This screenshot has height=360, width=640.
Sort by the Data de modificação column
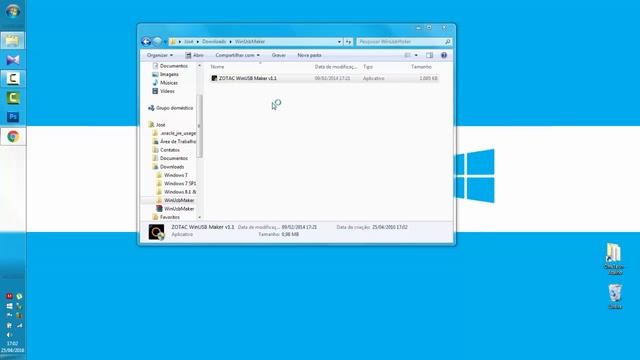(336, 67)
